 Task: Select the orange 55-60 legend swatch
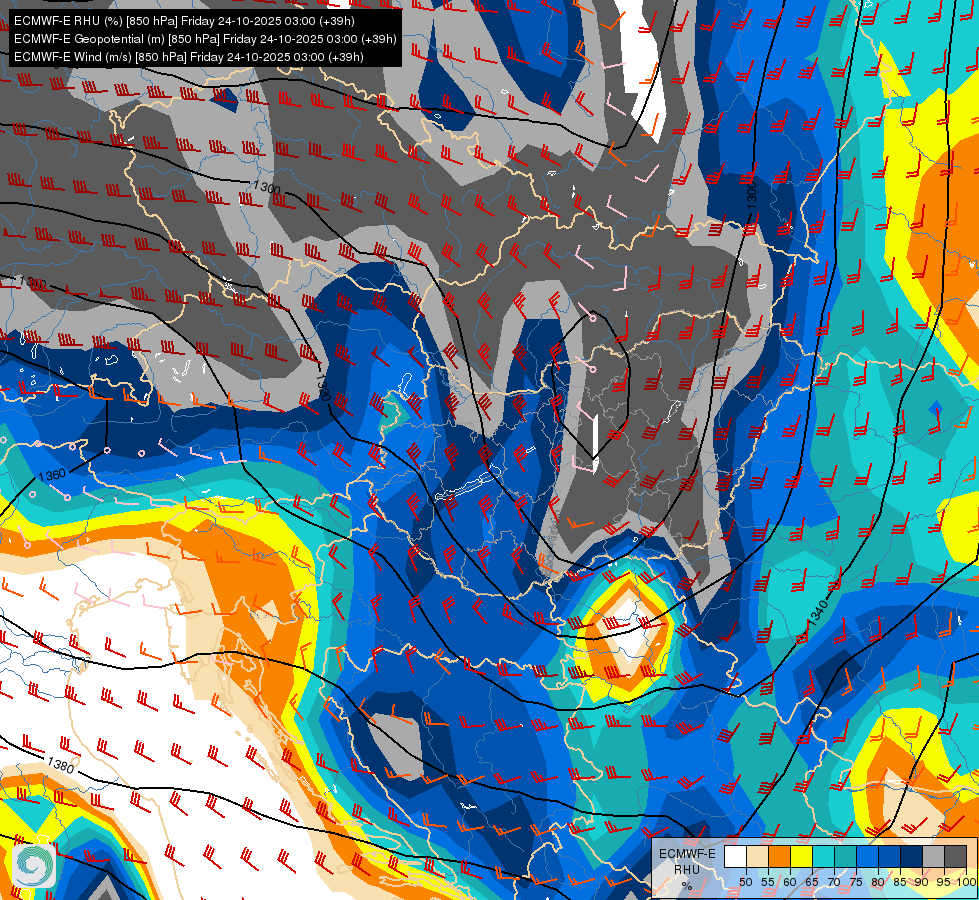point(780,856)
